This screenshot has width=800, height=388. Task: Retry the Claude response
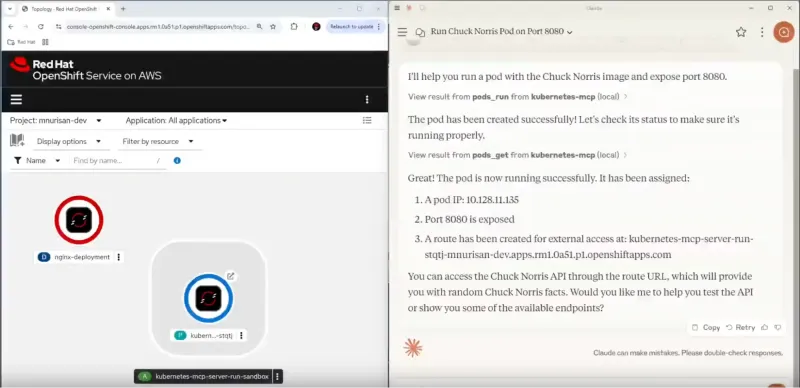(x=740, y=327)
